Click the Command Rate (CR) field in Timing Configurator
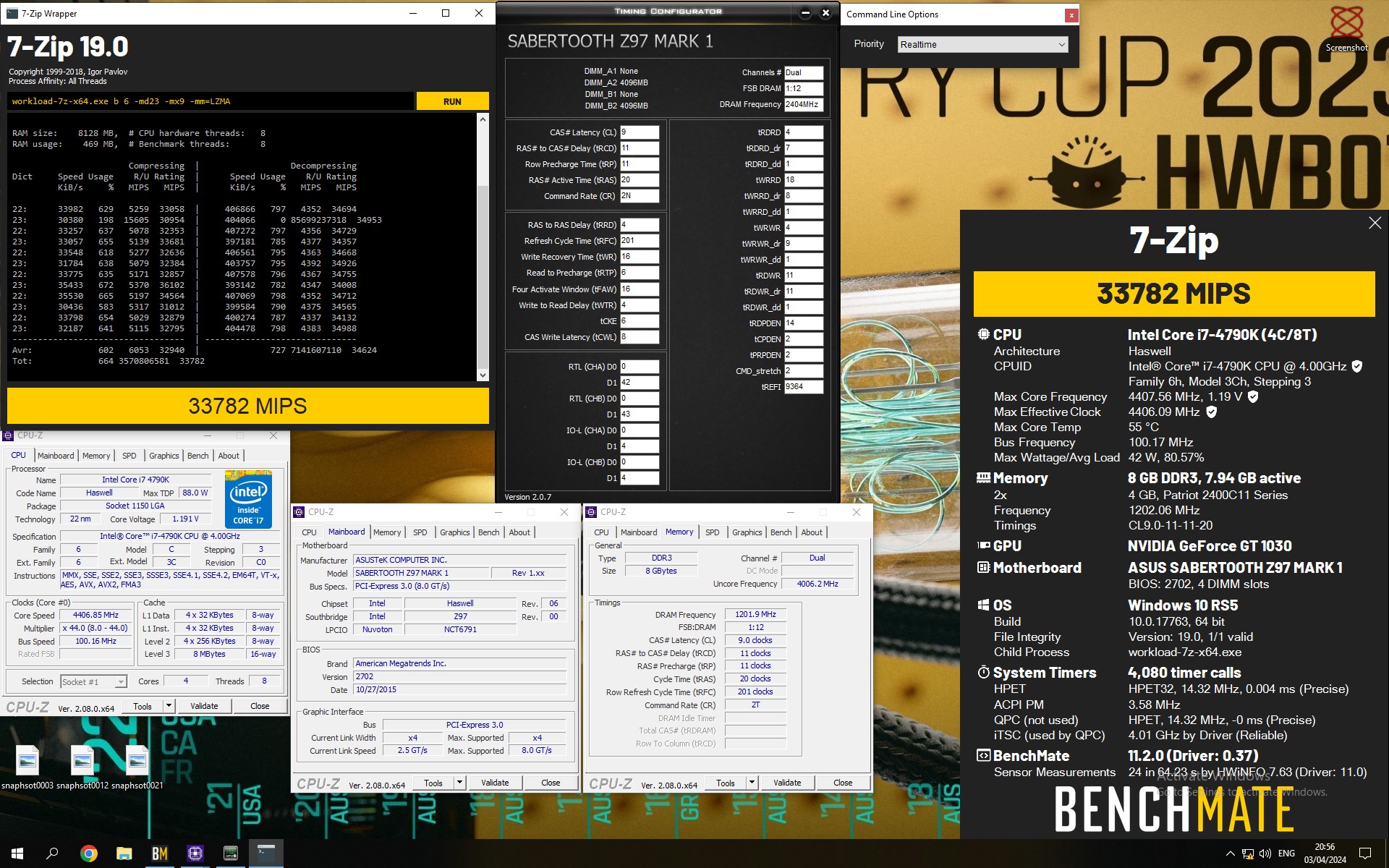The width and height of the screenshot is (1389, 868). click(640, 196)
